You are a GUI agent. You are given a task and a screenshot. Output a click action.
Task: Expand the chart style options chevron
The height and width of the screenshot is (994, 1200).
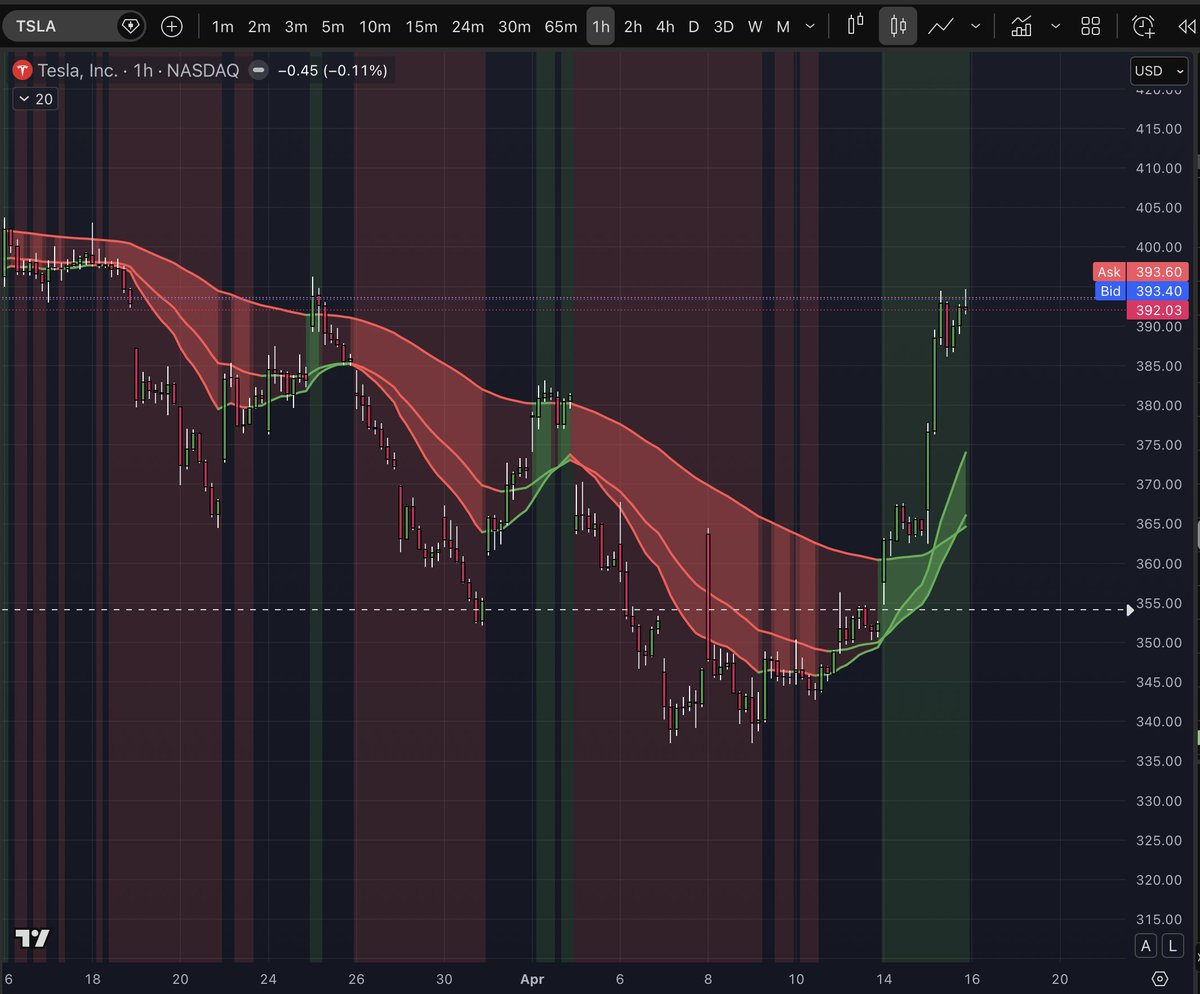975,26
